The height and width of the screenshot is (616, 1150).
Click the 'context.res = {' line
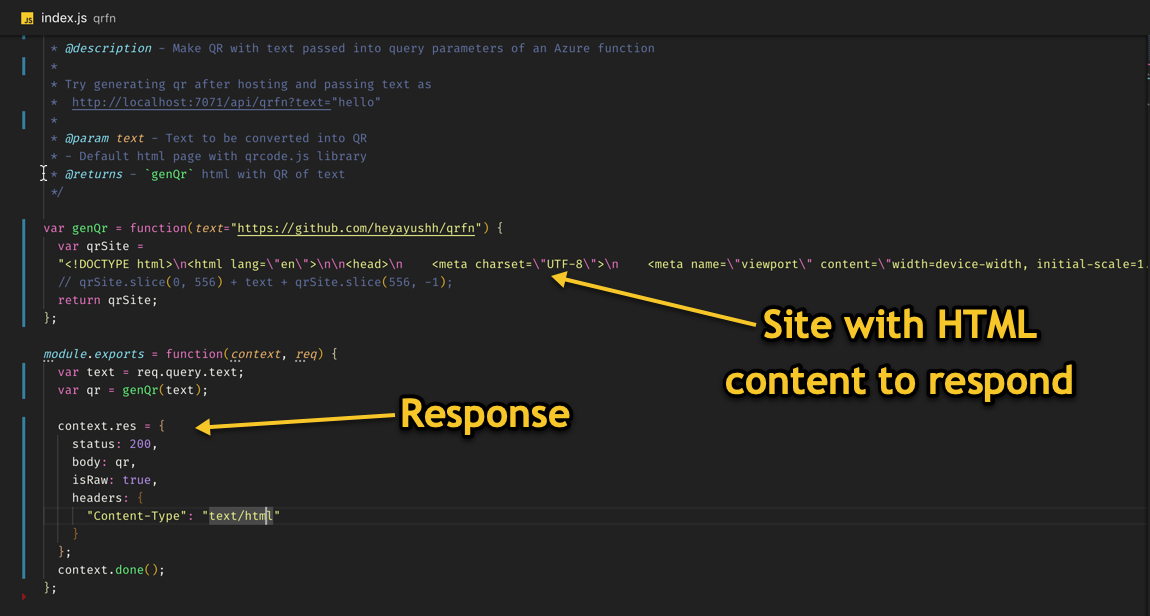pyautogui.click(x=111, y=426)
